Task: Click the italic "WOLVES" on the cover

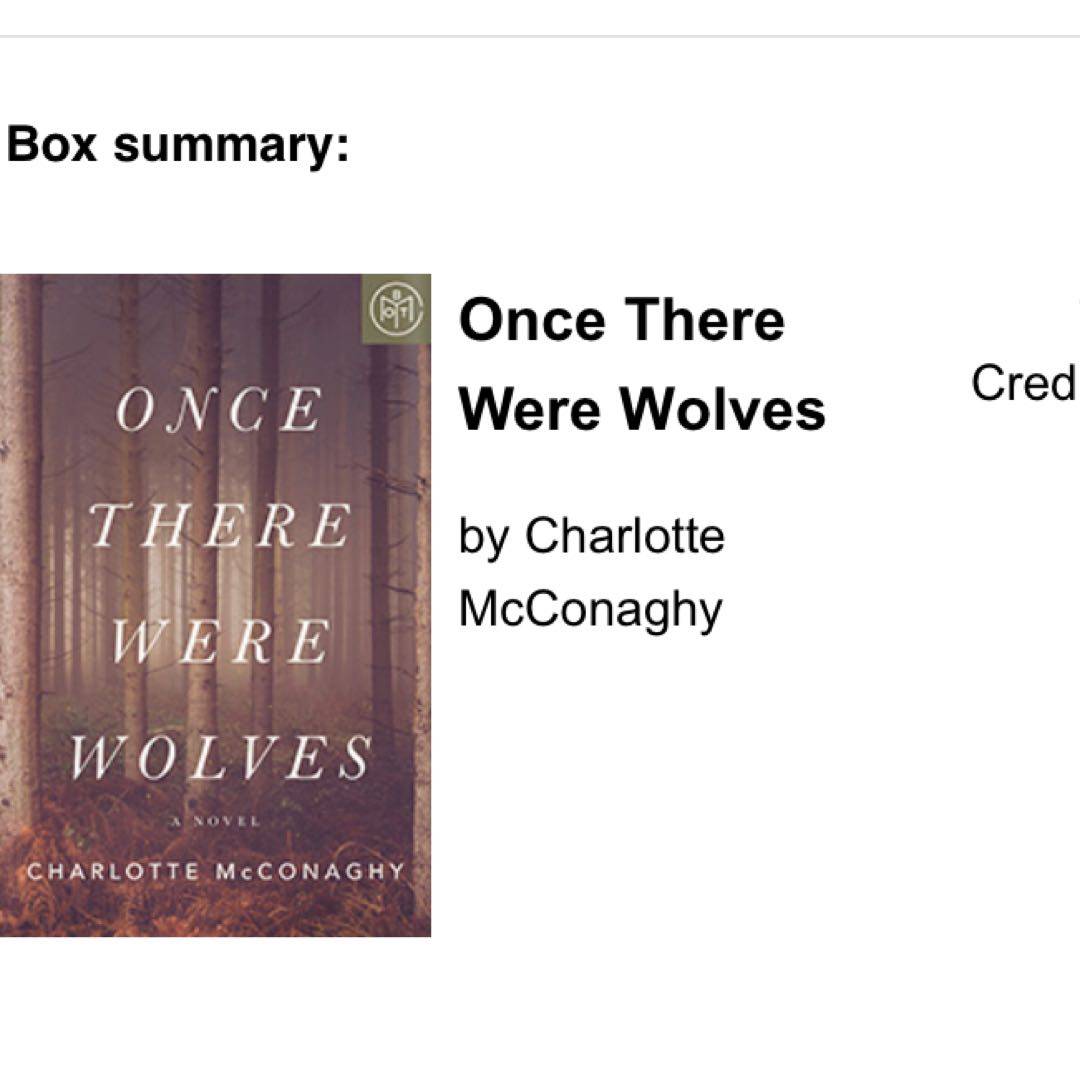Action: (x=219, y=758)
